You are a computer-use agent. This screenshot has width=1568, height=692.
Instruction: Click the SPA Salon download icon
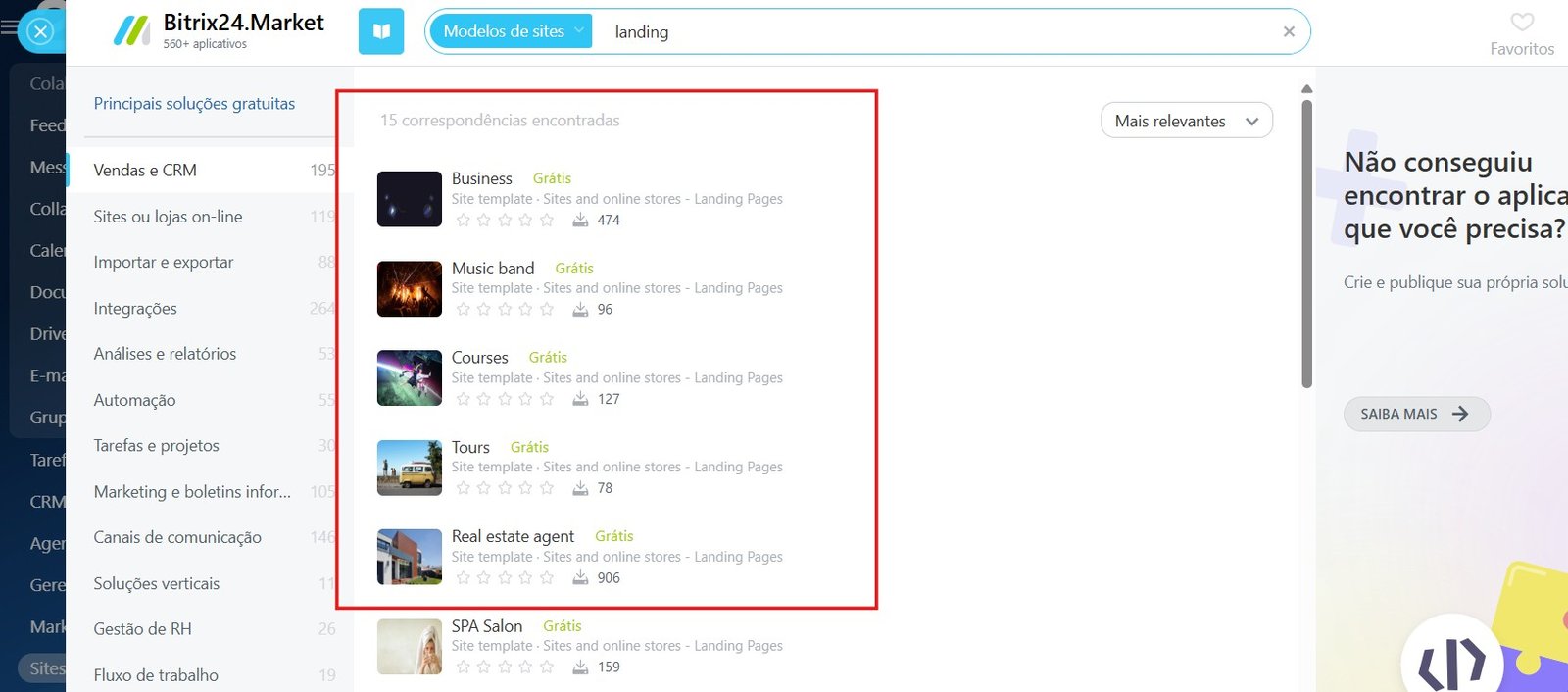(x=580, y=667)
